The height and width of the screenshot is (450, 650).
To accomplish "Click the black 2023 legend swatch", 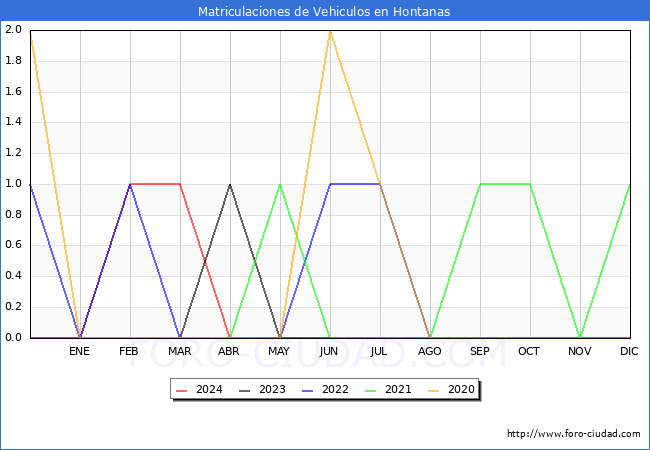I will point(245,390).
